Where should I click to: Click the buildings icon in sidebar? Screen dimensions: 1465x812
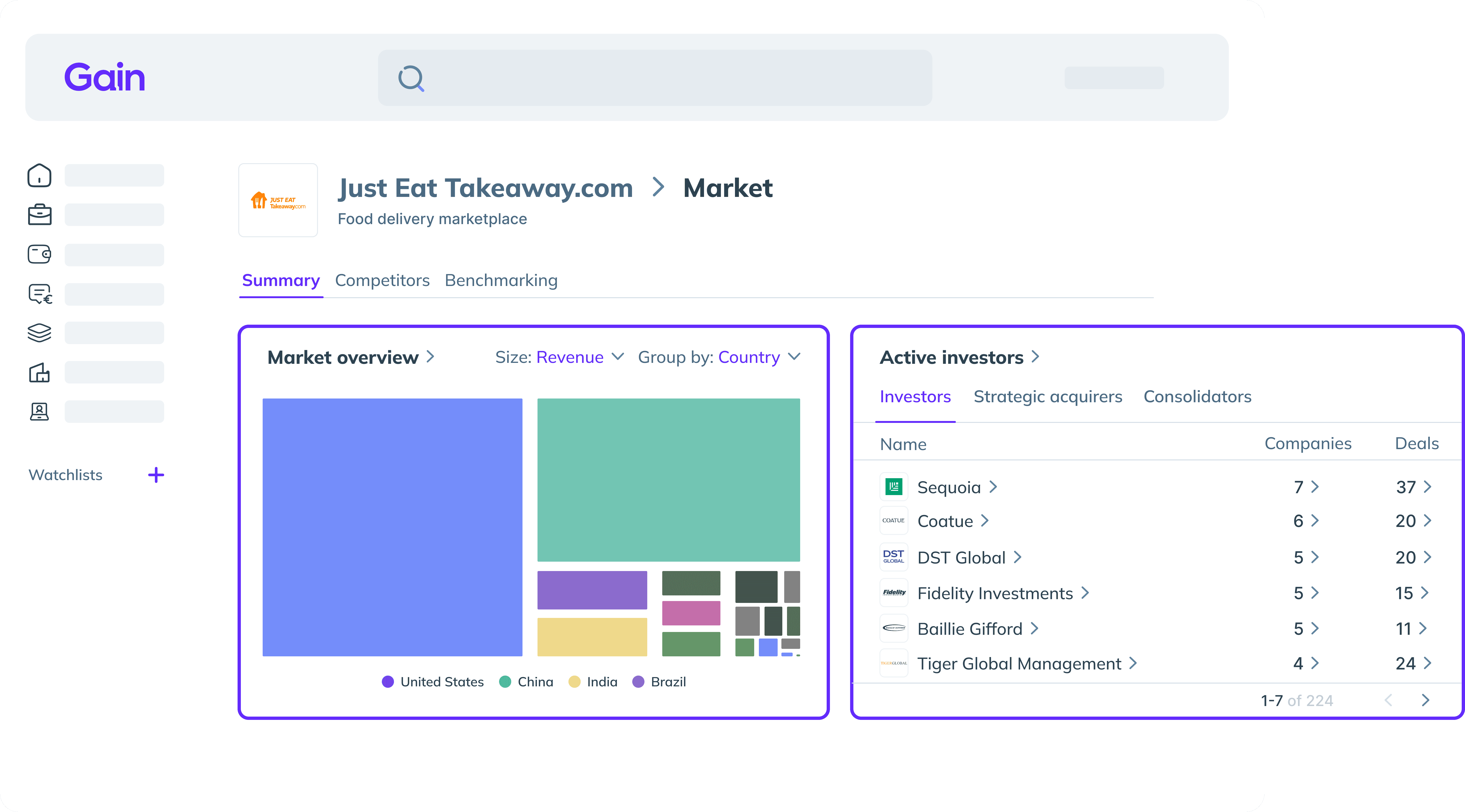[39, 372]
